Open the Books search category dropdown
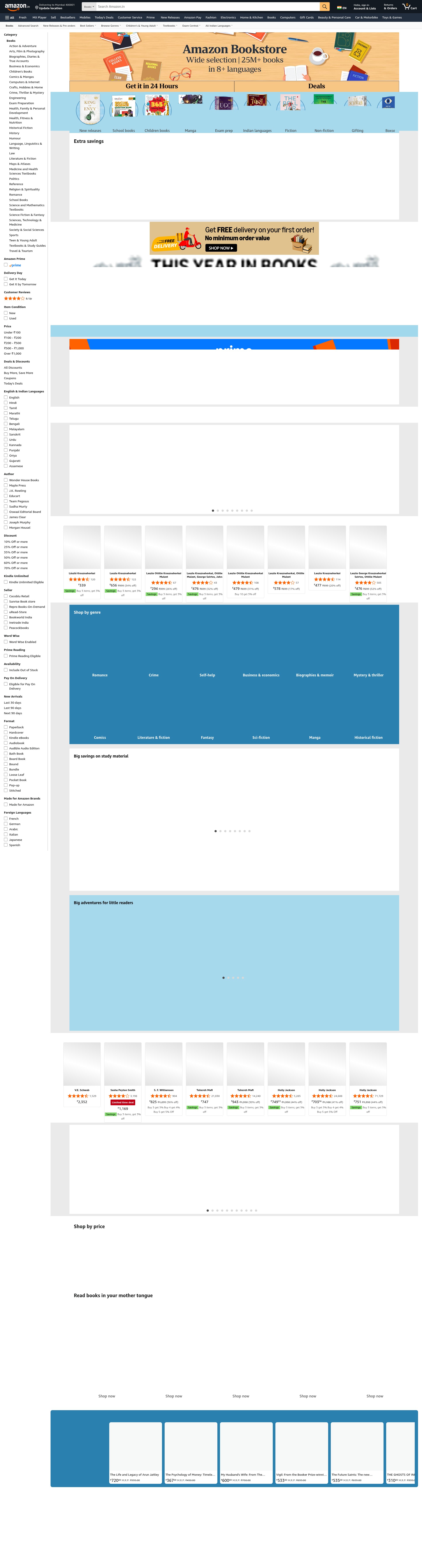This screenshot has height=1568, width=422. click(x=89, y=7)
